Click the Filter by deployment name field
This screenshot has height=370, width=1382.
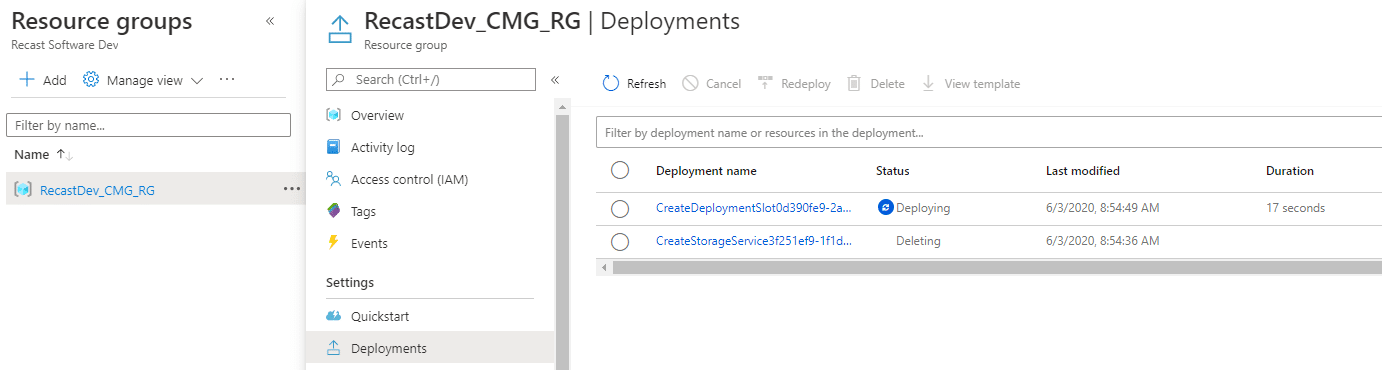click(x=988, y=132)
